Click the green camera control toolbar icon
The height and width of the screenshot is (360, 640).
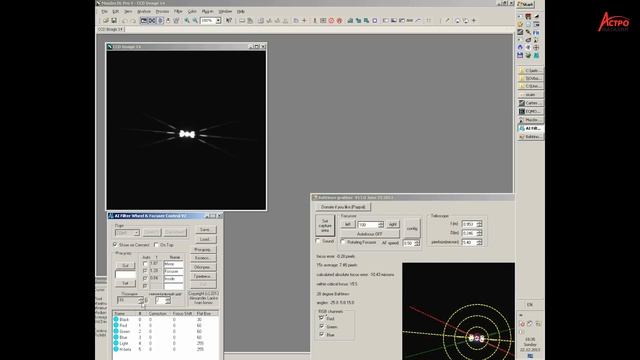coord(350,20)
